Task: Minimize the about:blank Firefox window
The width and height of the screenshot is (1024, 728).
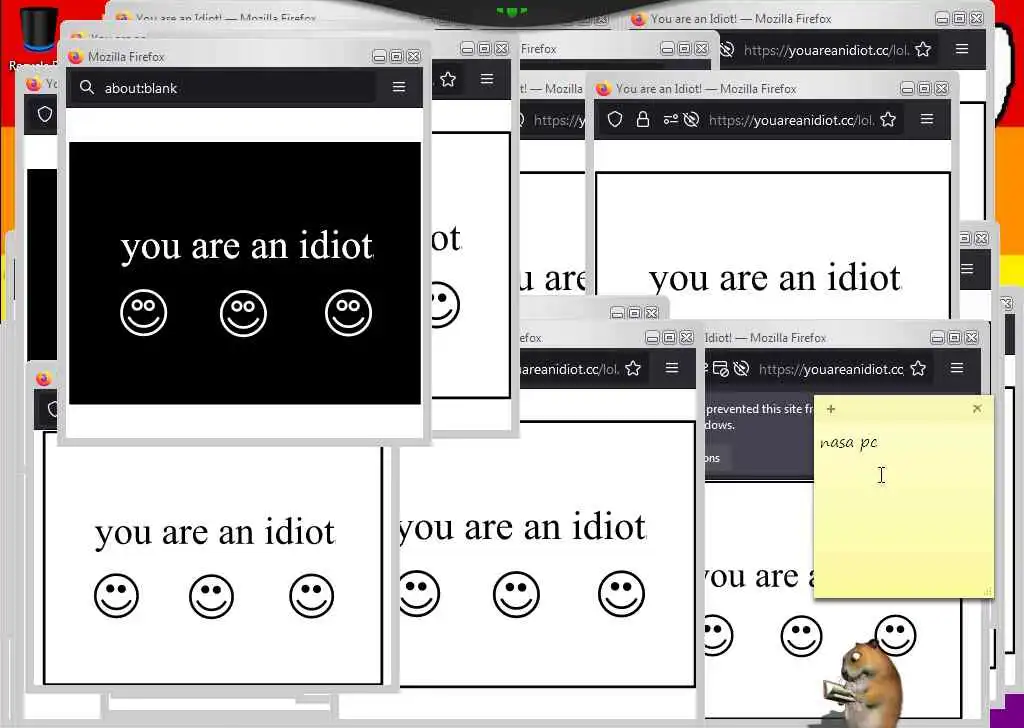Action: click(379, 57)
